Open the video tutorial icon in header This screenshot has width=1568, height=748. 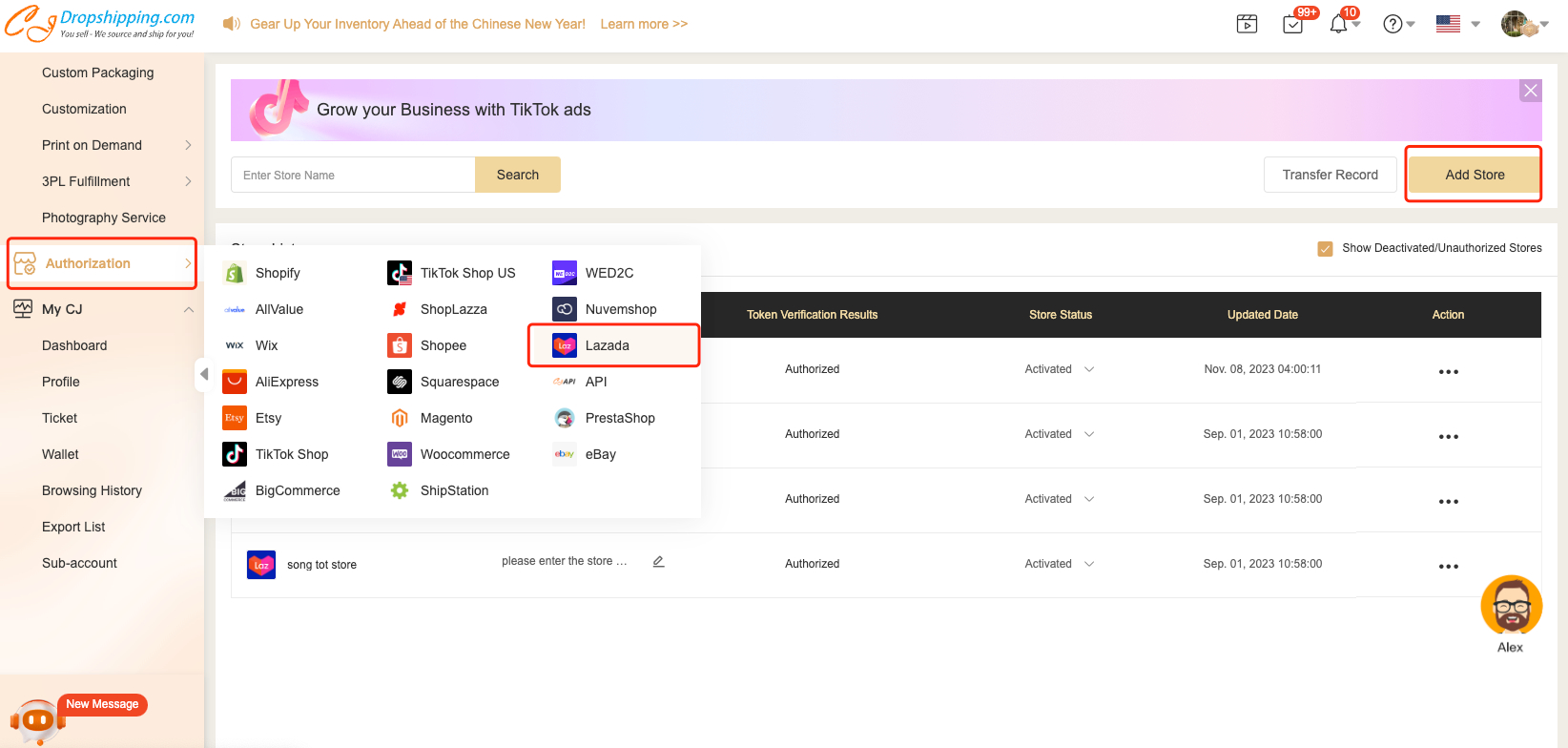(1247, 24)
